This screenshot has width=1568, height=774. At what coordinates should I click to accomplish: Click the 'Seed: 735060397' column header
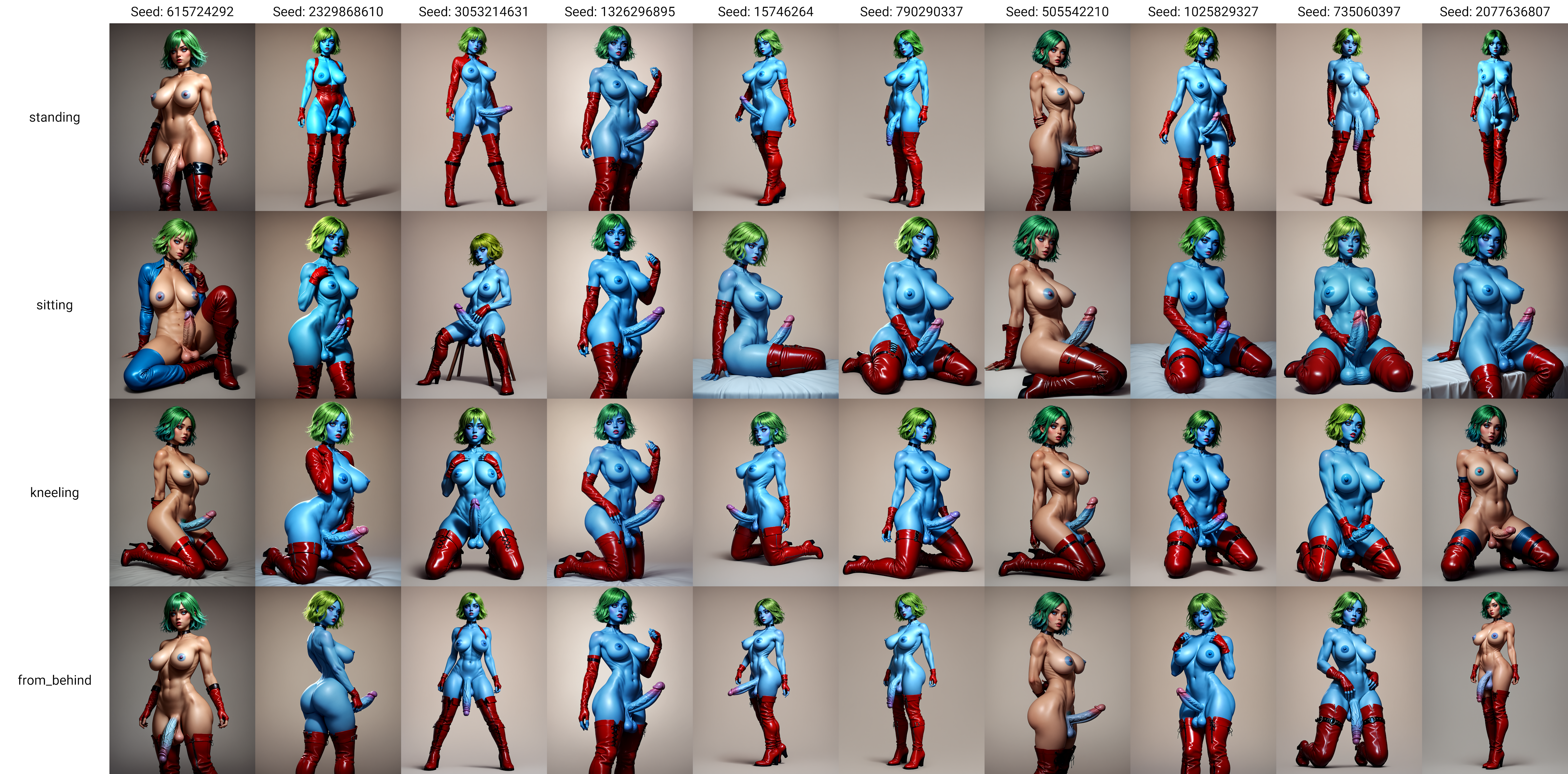(1349, 12)
